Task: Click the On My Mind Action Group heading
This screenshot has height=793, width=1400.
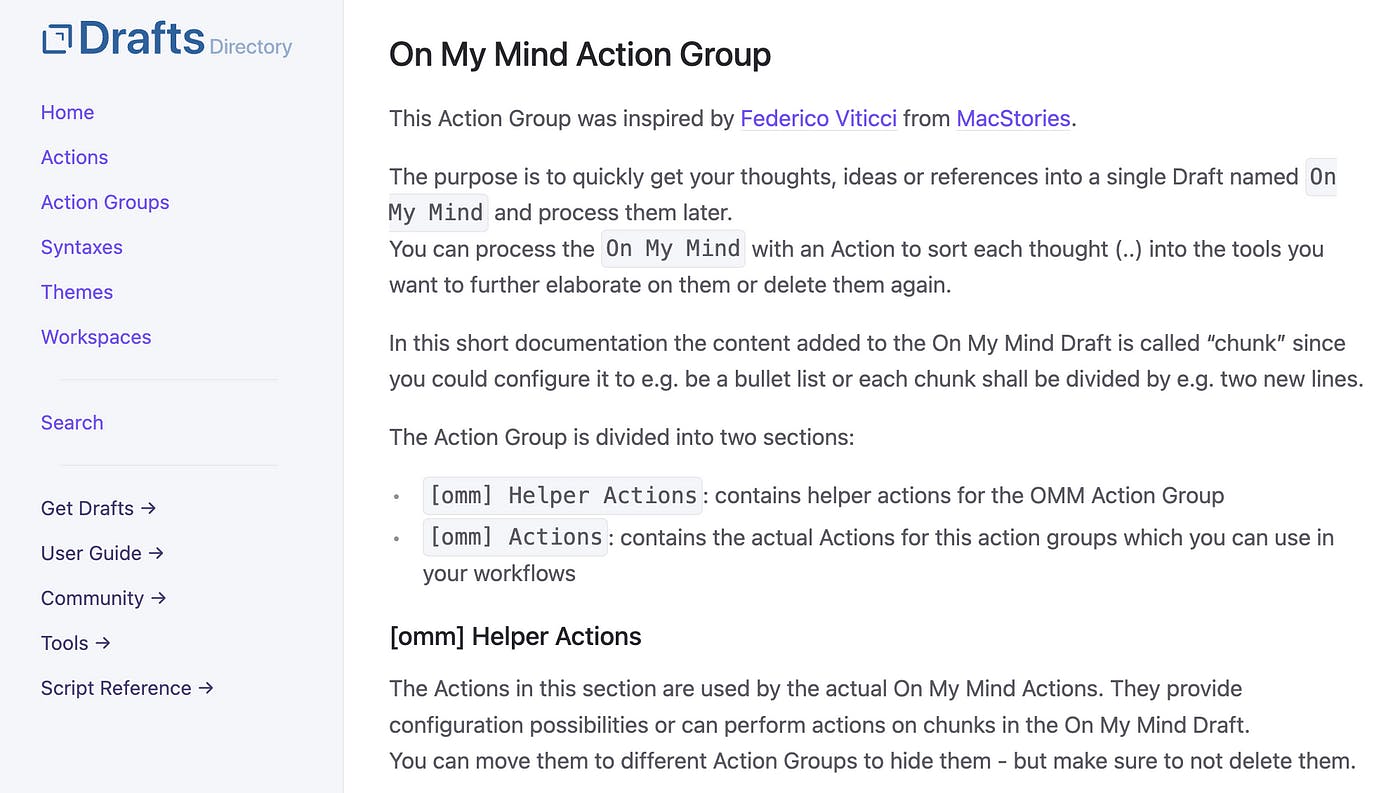Action: pyautogui.click(x=580, y=54)
